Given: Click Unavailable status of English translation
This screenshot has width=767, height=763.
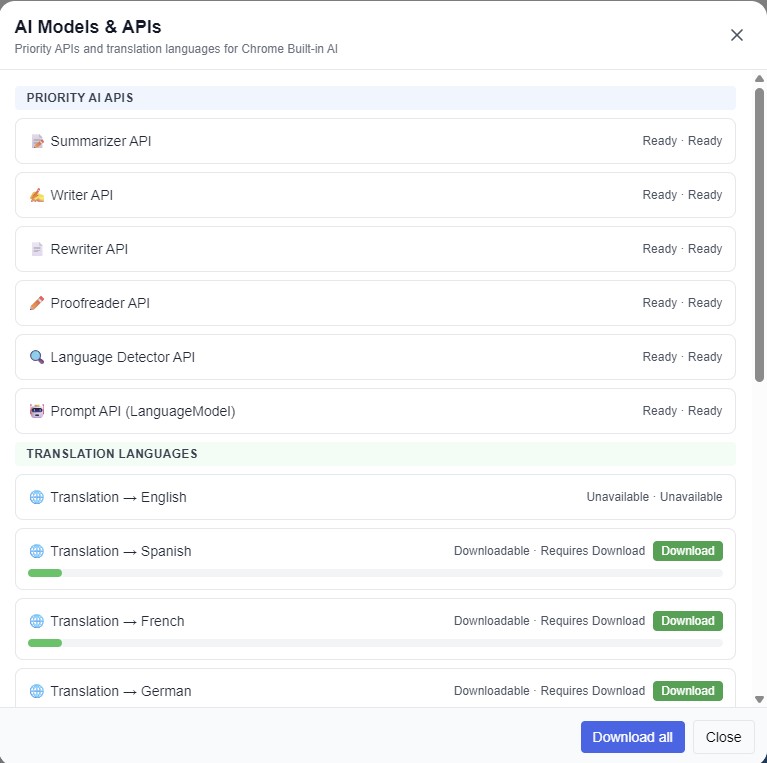Looking at the screenshot, I should click(654, 496).
